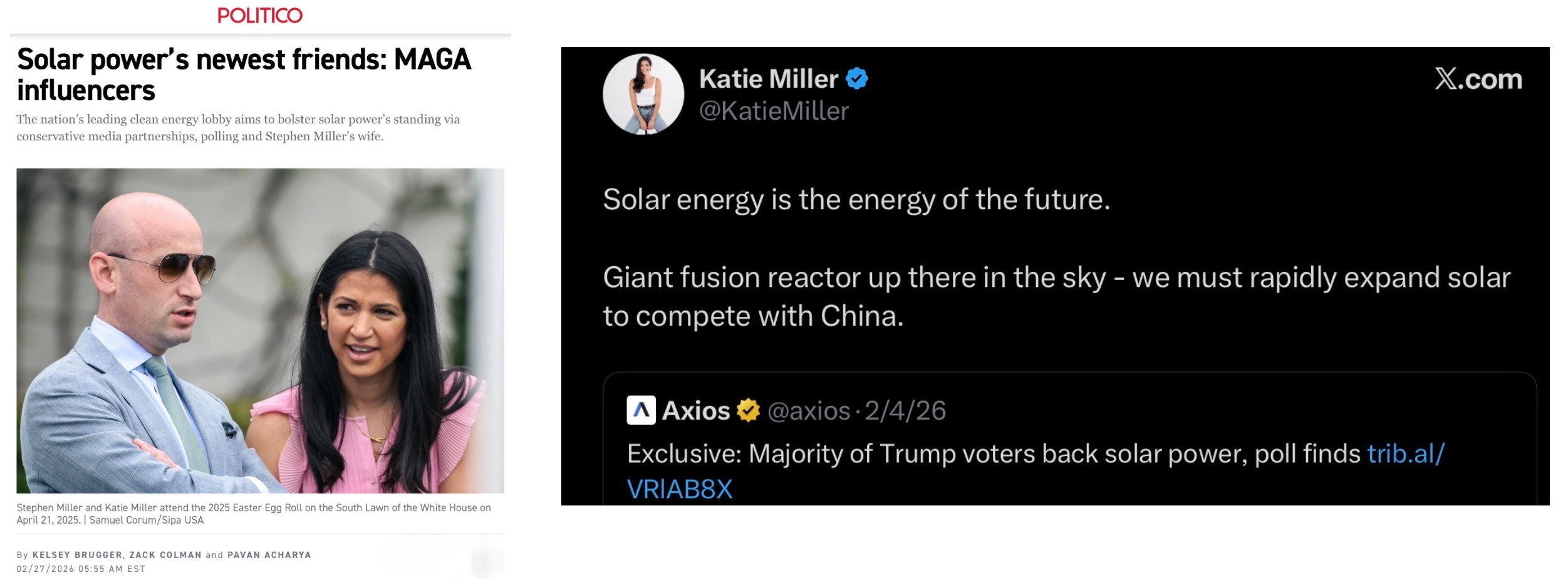Open author Pavan Acharya's page
1568x580 pixels.
click(x=269, y=555)
